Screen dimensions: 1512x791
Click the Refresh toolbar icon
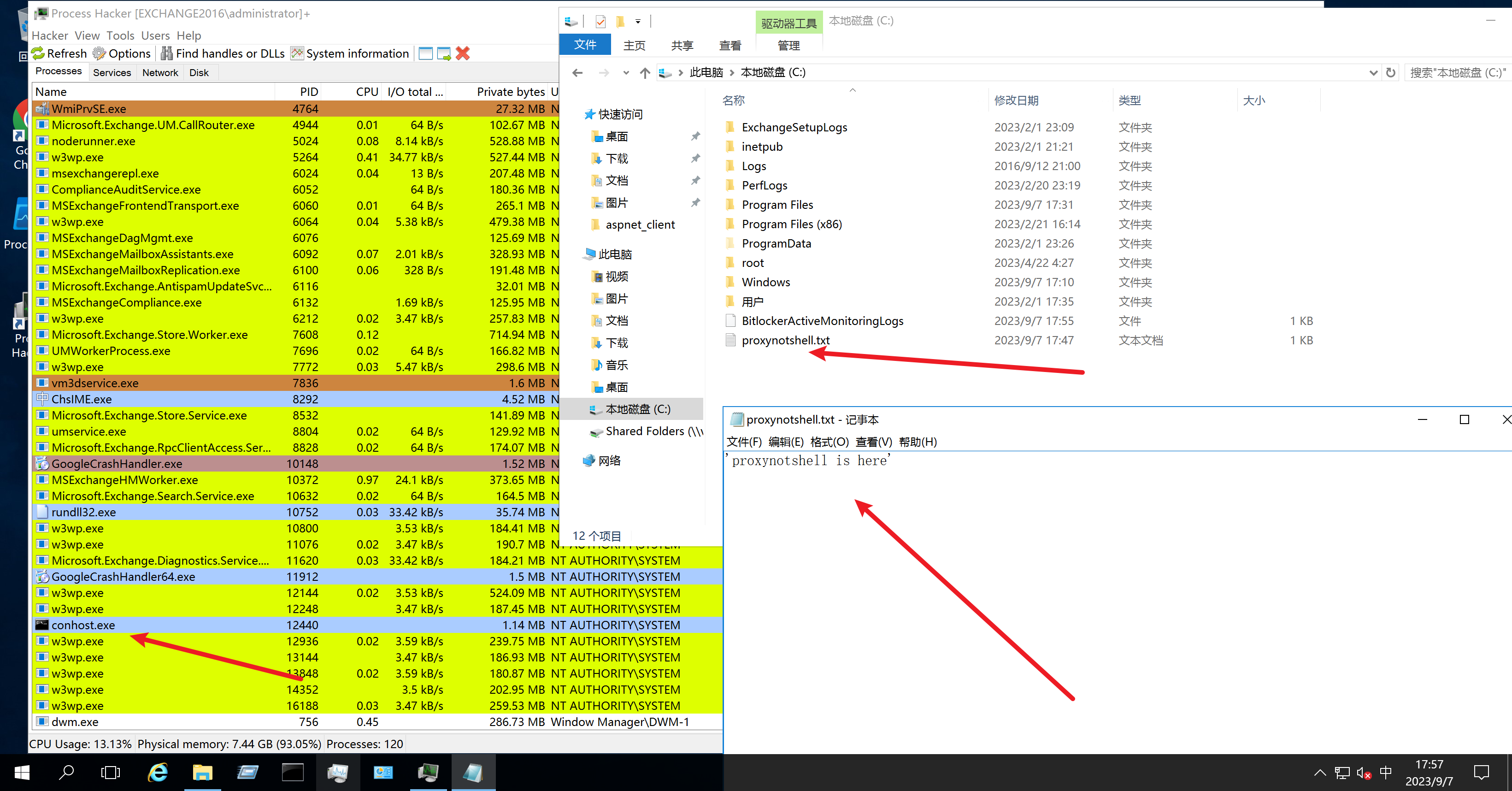39,53
